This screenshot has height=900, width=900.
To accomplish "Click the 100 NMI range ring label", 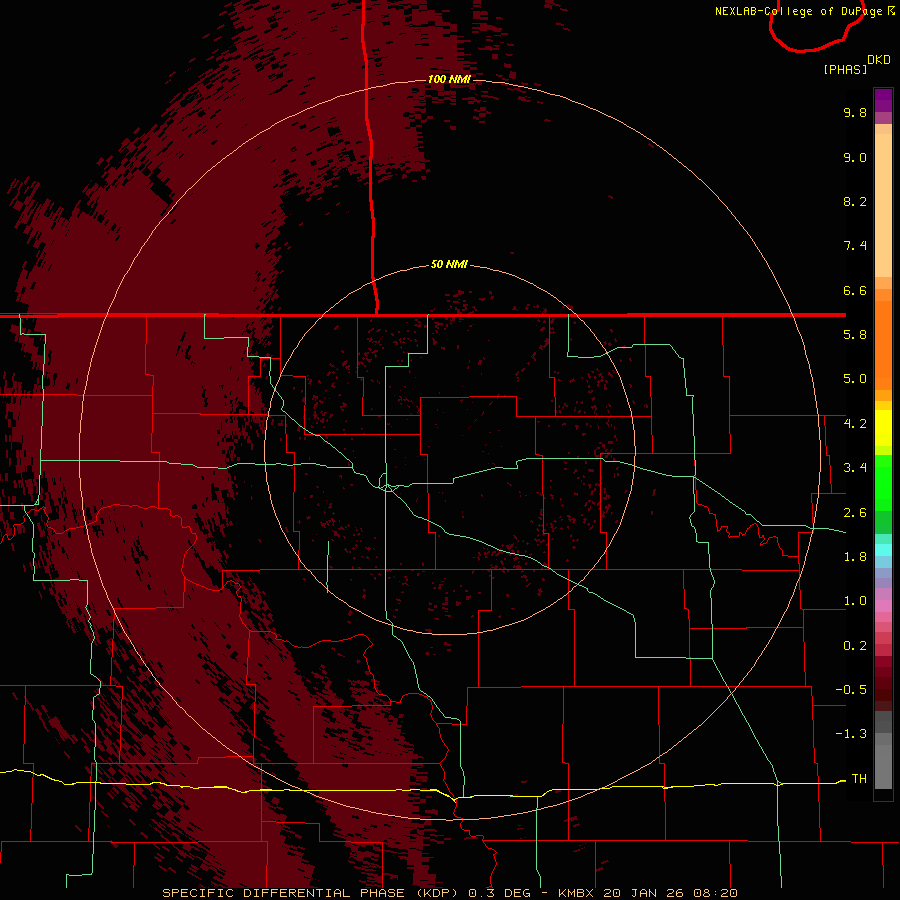I will click(449, 79).
